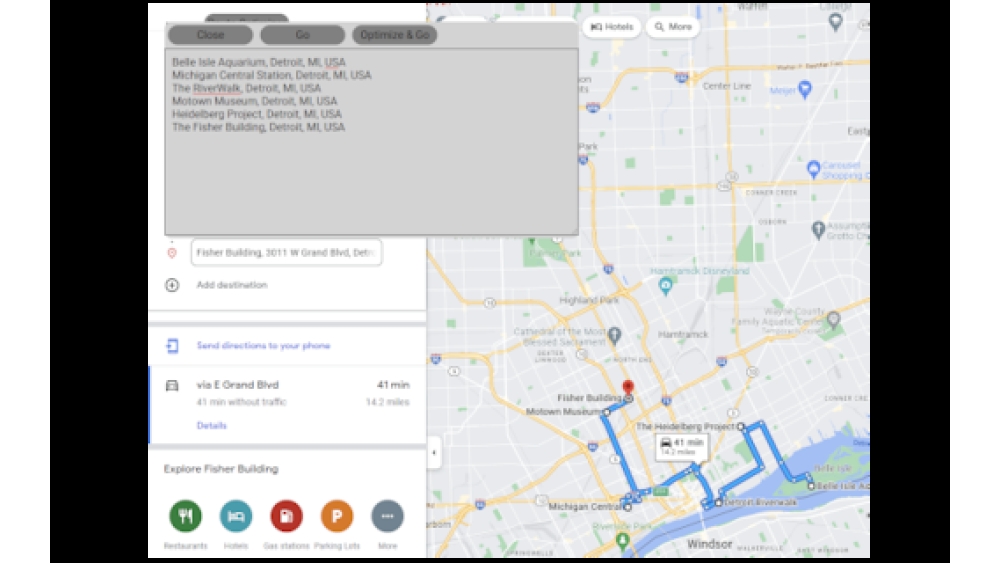Click the Add destination plus icon
Viewport: 1000px width, 563px height.
pyautogui.click(x=172, y=285)
